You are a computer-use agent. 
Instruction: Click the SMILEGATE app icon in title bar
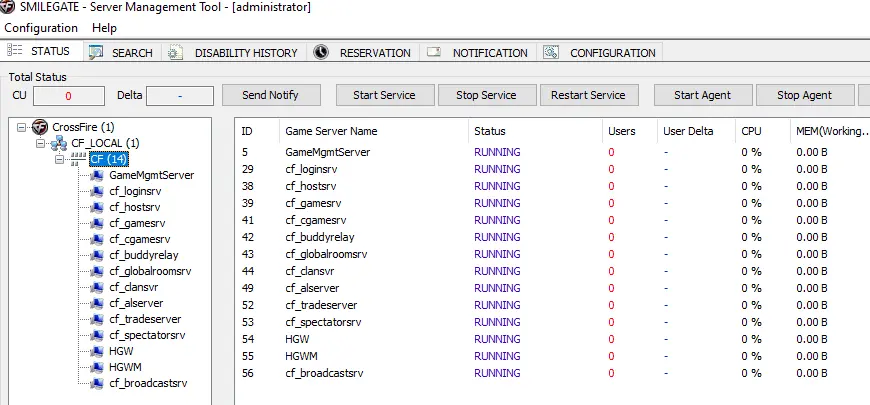pos(7,7)
